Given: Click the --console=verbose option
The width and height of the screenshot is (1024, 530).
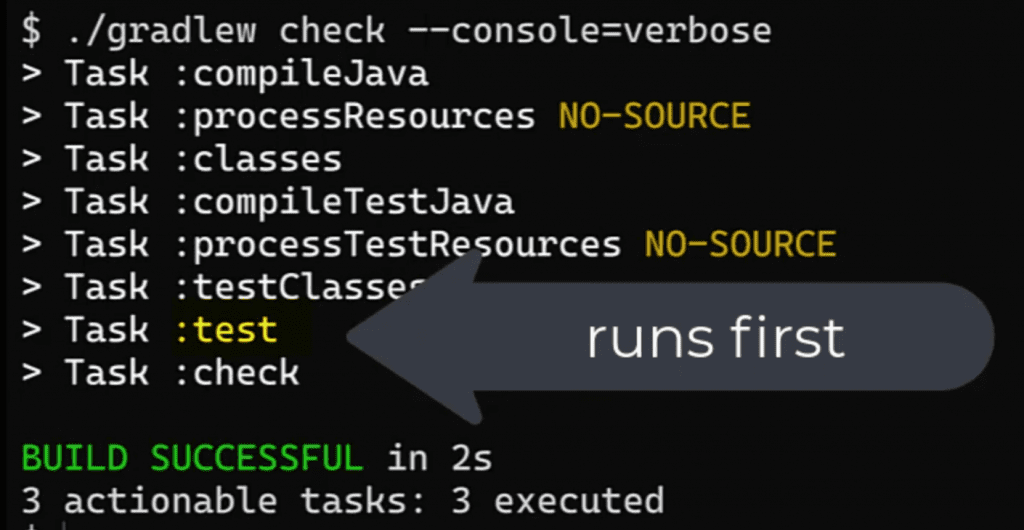Looking at the screenshot, I should click(x=590, y=31).
